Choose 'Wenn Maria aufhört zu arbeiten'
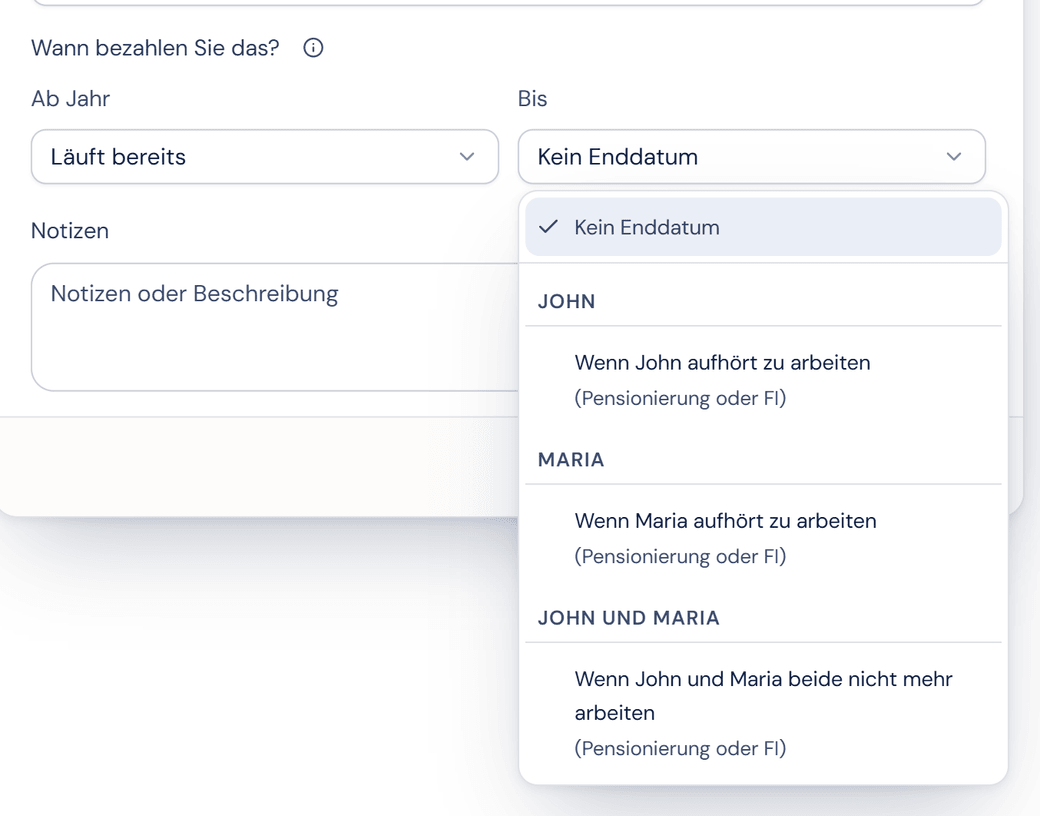 tap(763, 538)
